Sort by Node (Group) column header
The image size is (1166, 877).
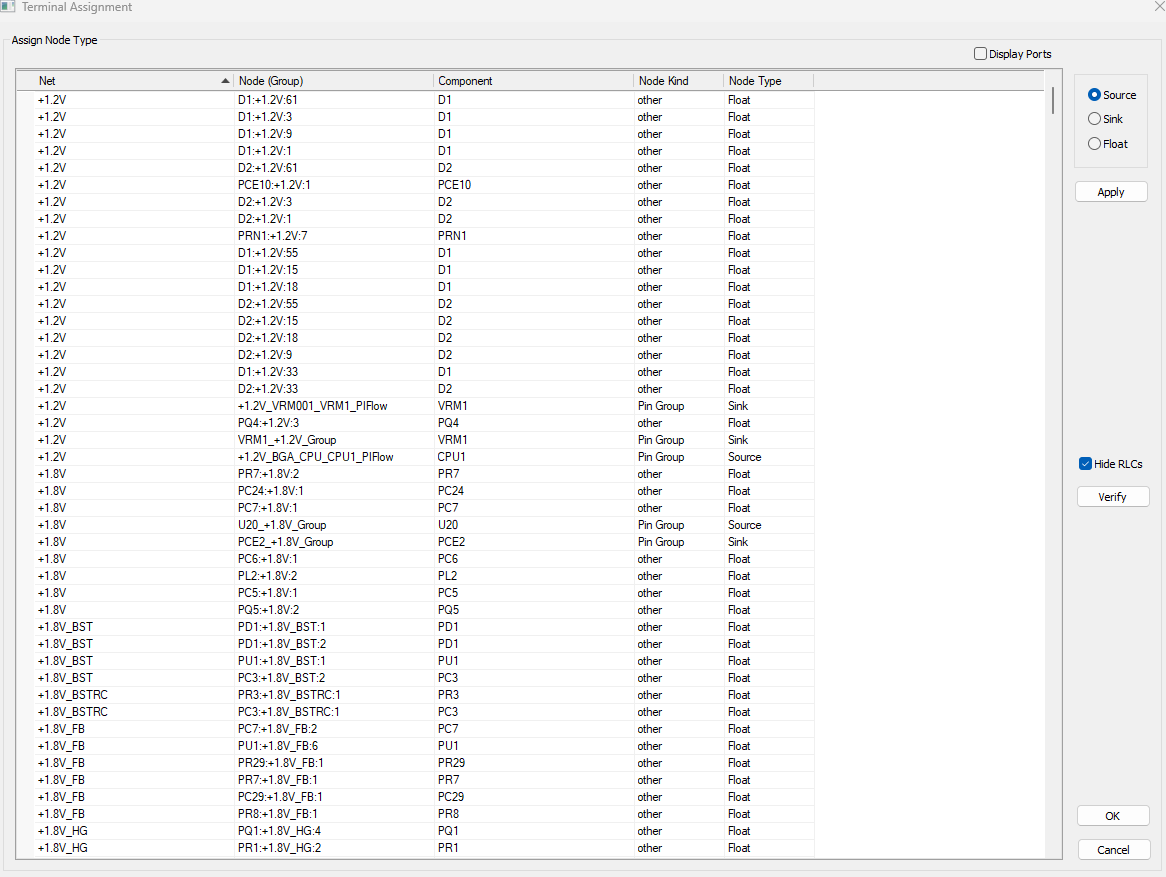(332, 81)
